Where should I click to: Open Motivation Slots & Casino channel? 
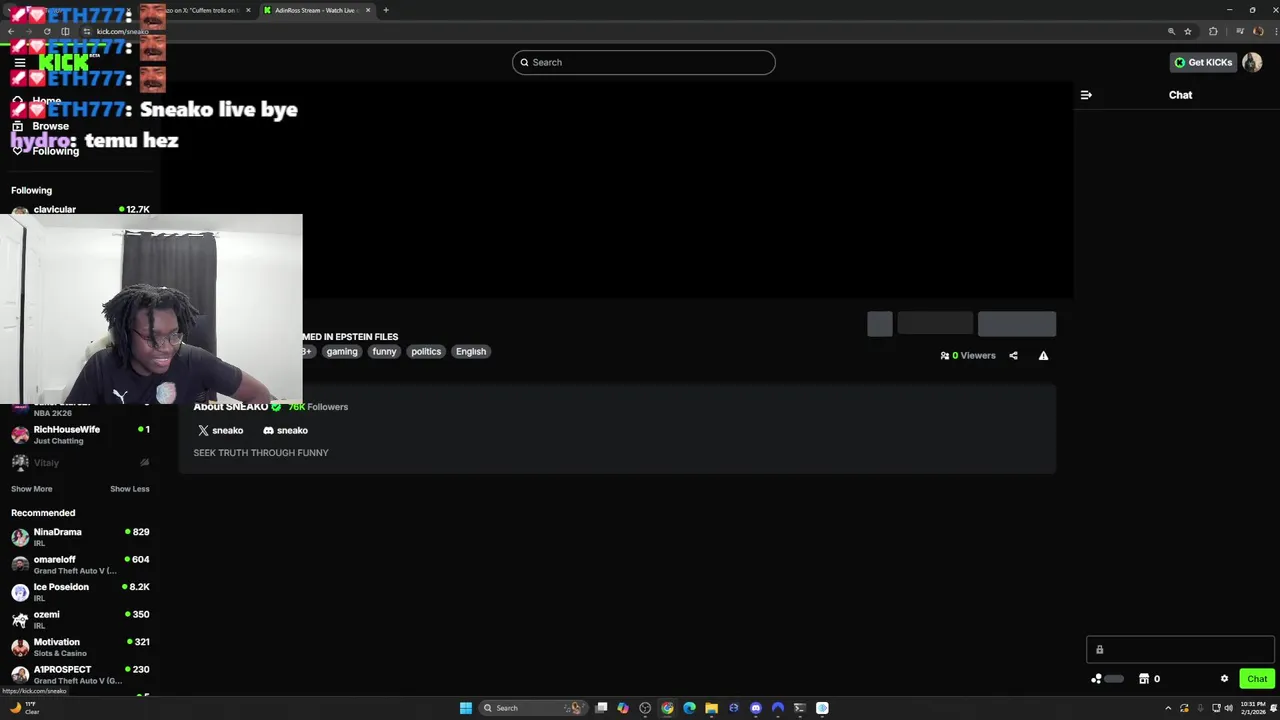(80, 647)
